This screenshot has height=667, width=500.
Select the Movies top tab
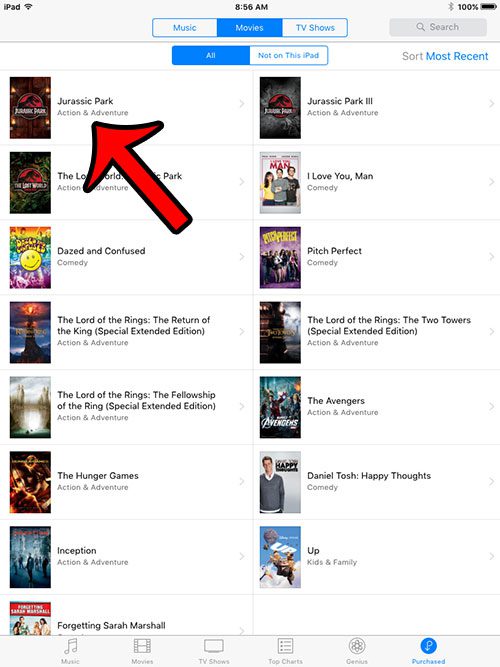(249, 28)
